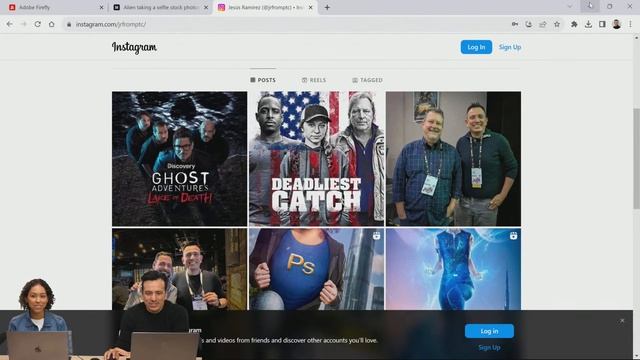Open saved passwords key icon

click(515, 24)
